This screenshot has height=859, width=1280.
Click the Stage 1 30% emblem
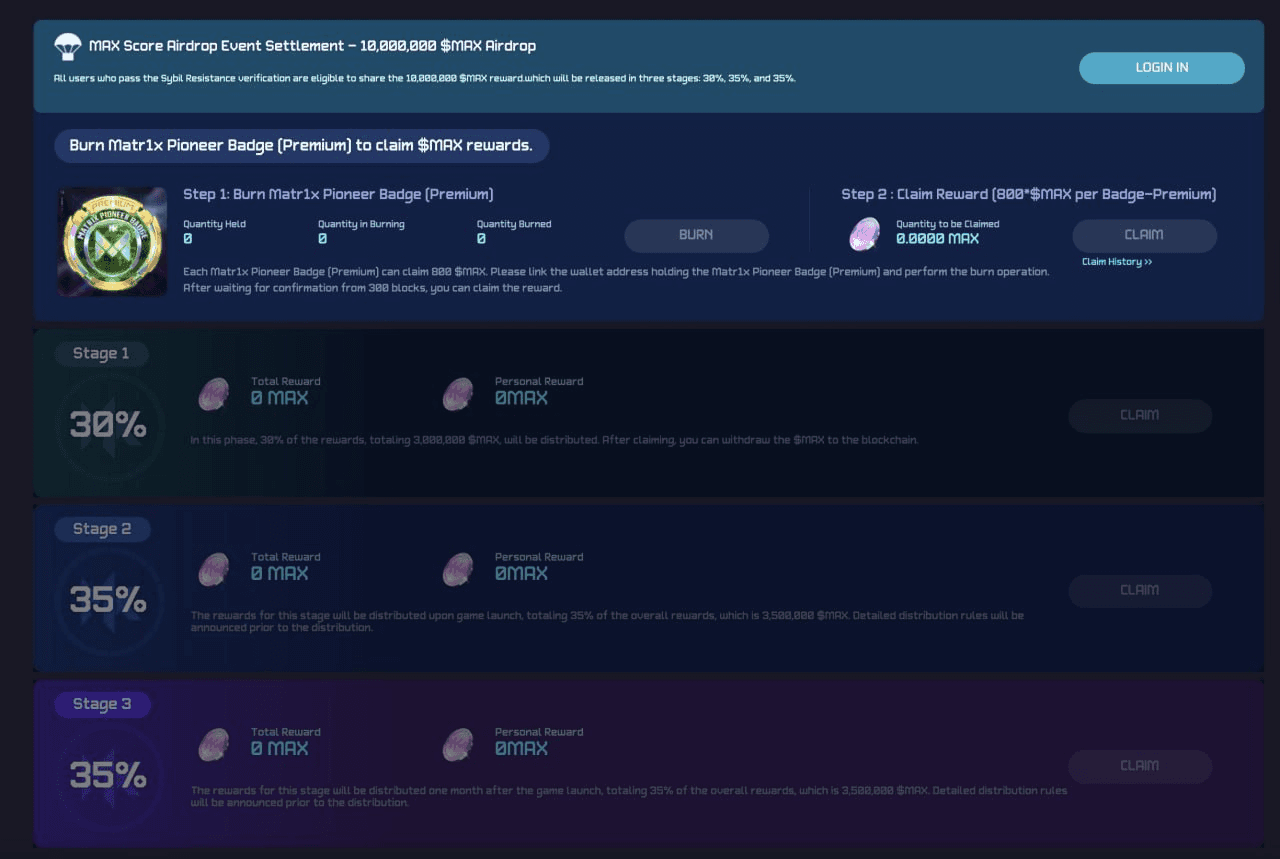coord(108,426)
